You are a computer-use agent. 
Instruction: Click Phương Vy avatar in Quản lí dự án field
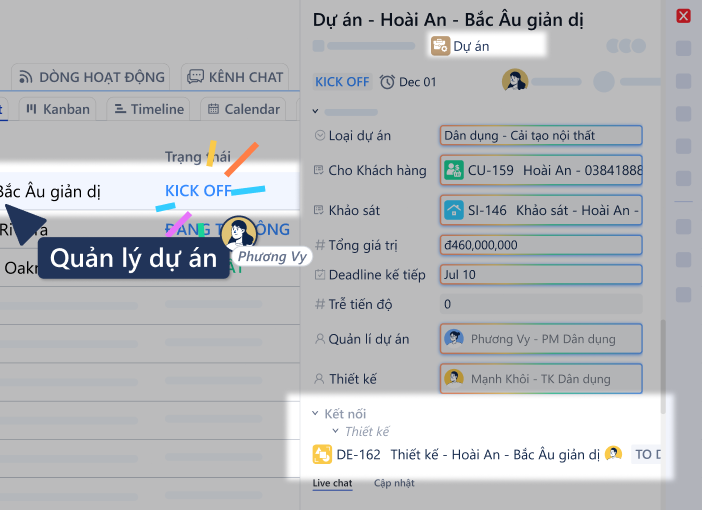click(454, 339)
